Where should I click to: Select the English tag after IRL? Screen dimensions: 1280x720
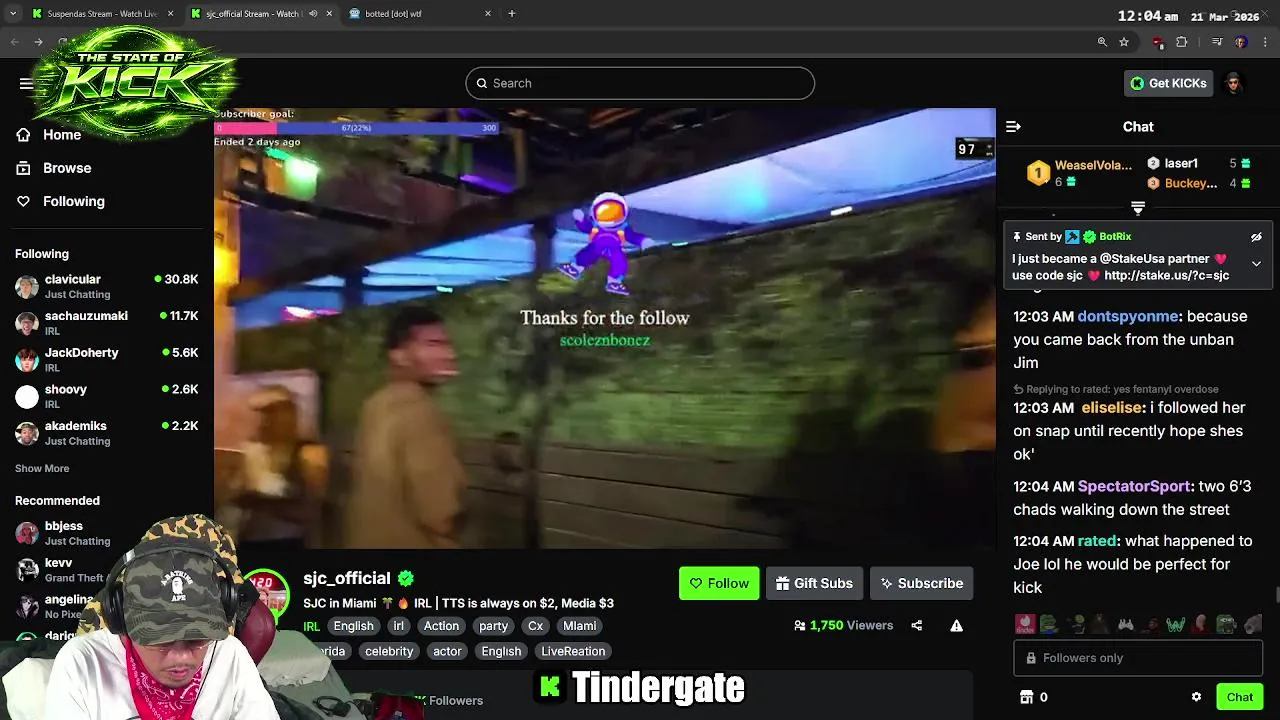tap(353, 626)
